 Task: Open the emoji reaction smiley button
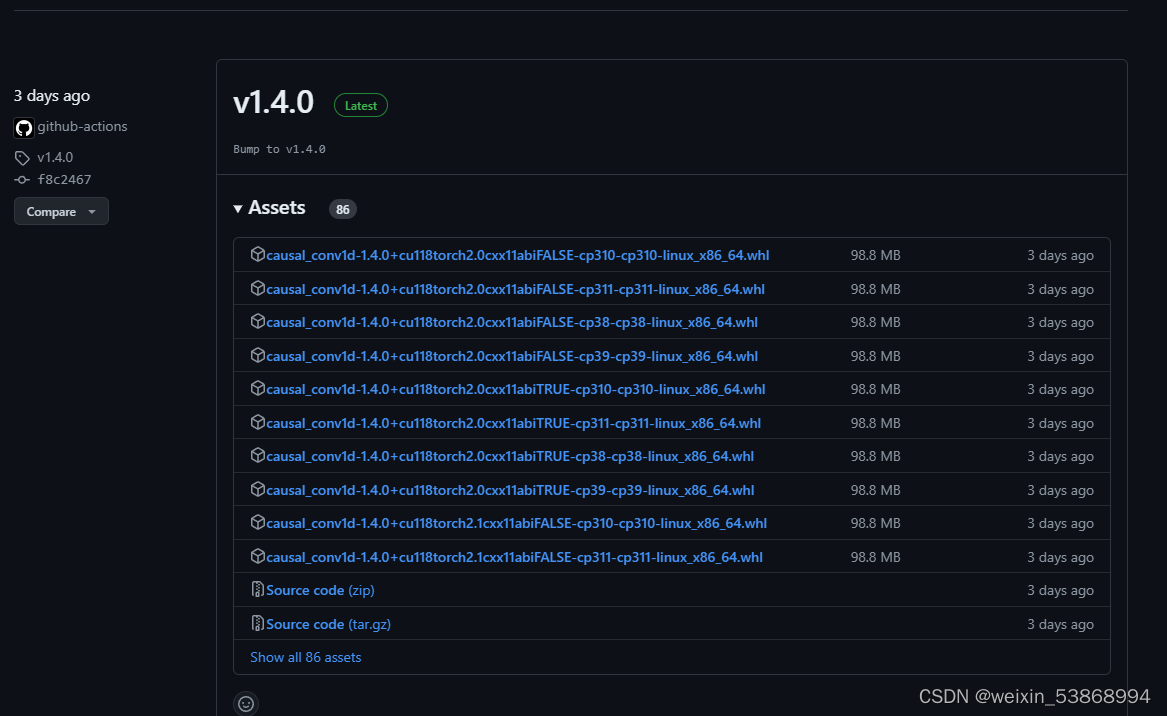[x=246, y=703]
